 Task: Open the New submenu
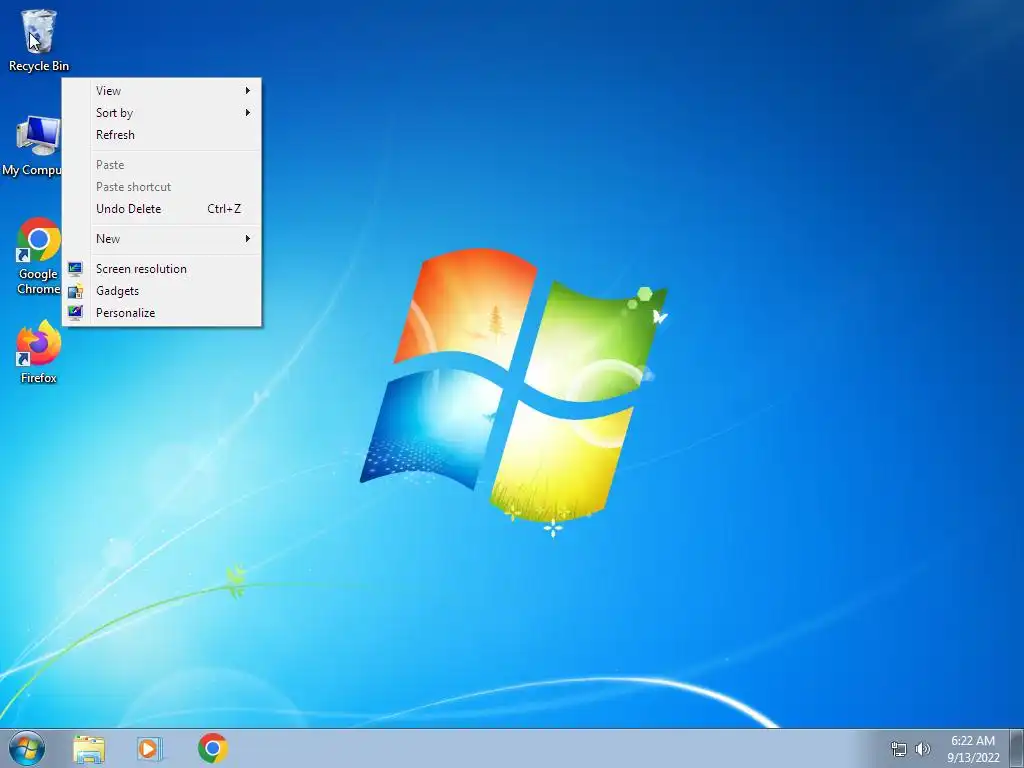tap(162, 239)
